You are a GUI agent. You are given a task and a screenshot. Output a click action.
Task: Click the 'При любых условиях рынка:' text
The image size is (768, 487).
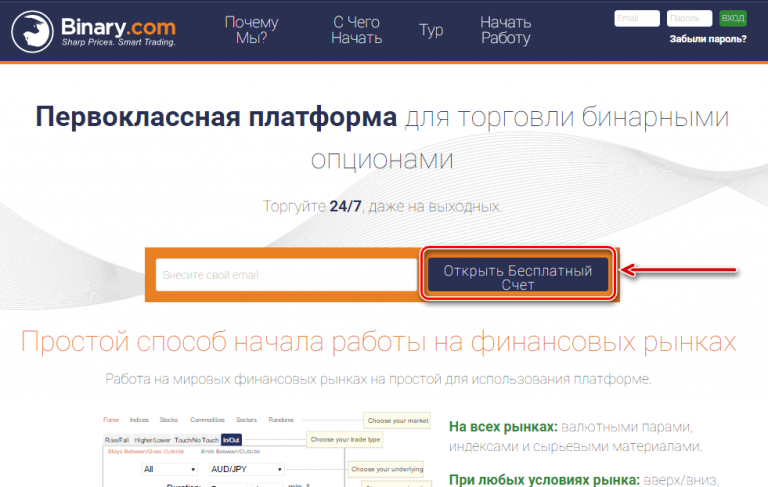click(x=544, y=480)
